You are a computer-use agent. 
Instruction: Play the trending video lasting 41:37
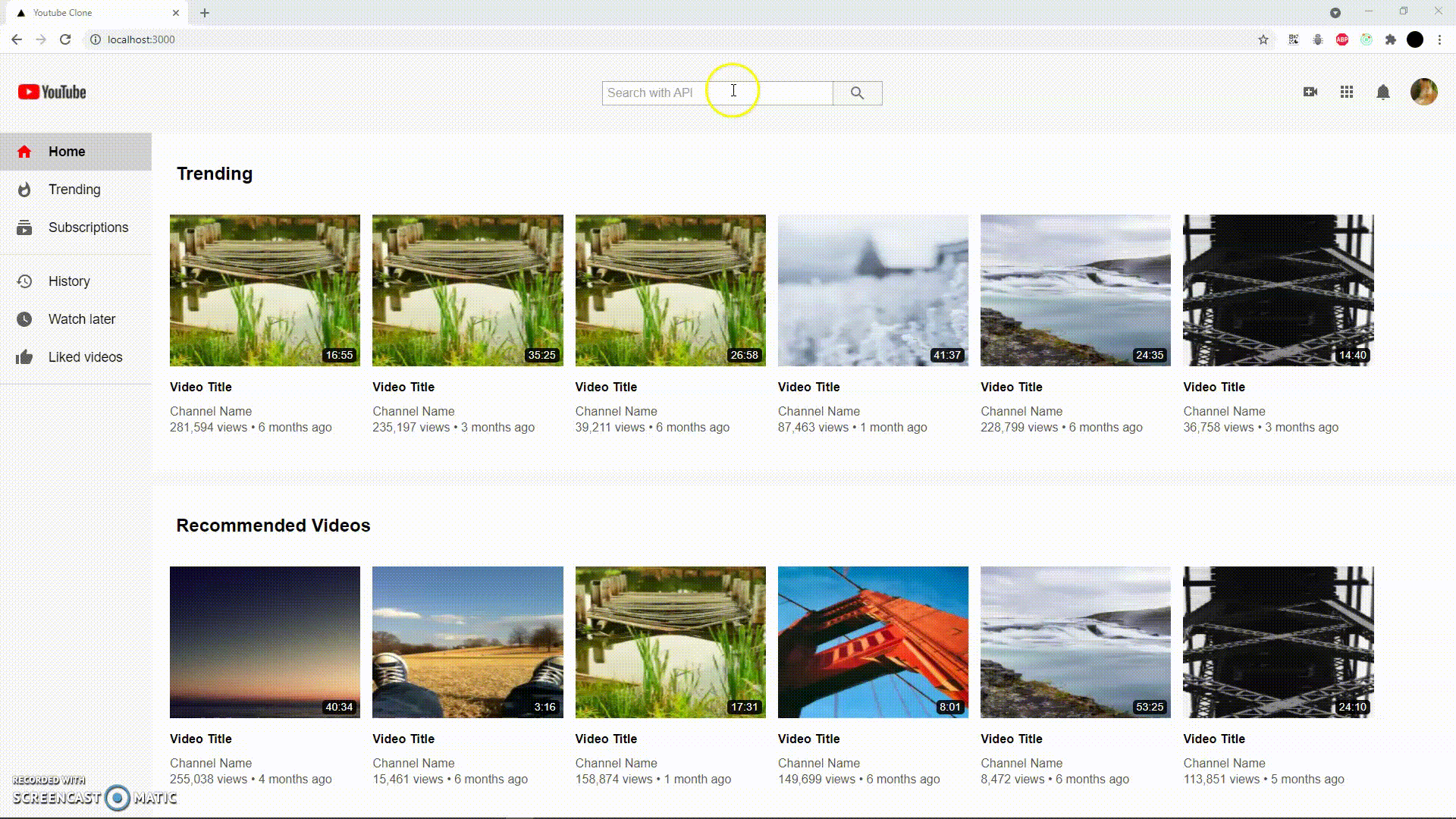tap(873, 290)
